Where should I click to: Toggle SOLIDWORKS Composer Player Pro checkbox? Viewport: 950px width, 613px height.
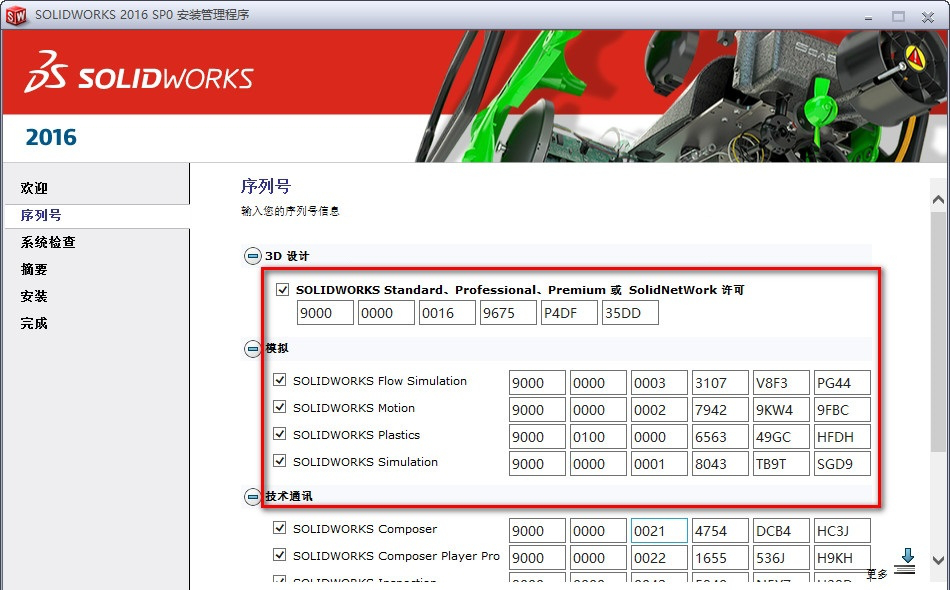coord(279,555)
